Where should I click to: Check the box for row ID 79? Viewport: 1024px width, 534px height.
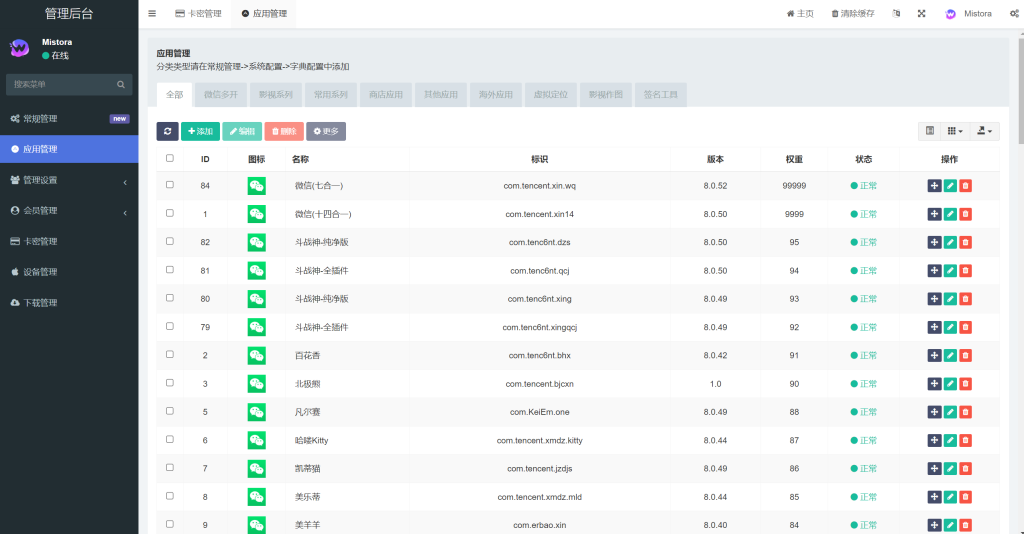point(170,326)
